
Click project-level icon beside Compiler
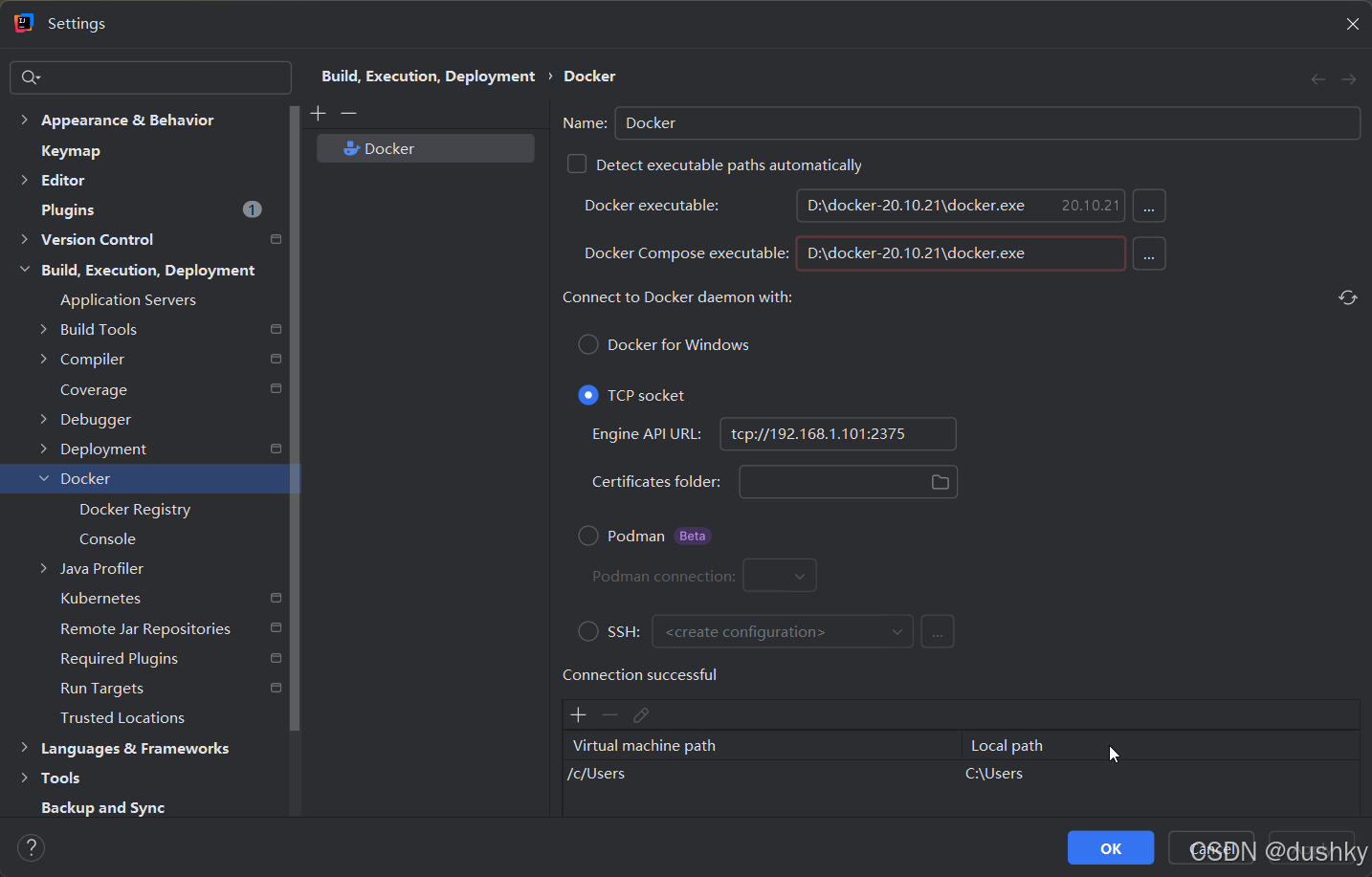[x=276, y=359]
